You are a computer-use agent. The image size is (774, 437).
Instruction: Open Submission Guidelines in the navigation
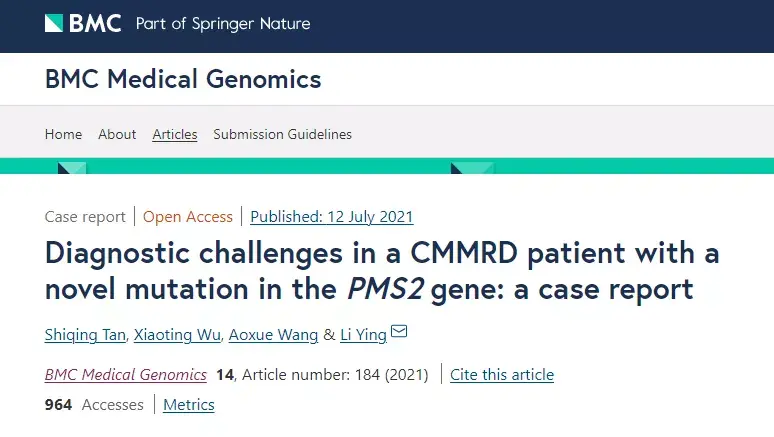[x=282, y=134]
